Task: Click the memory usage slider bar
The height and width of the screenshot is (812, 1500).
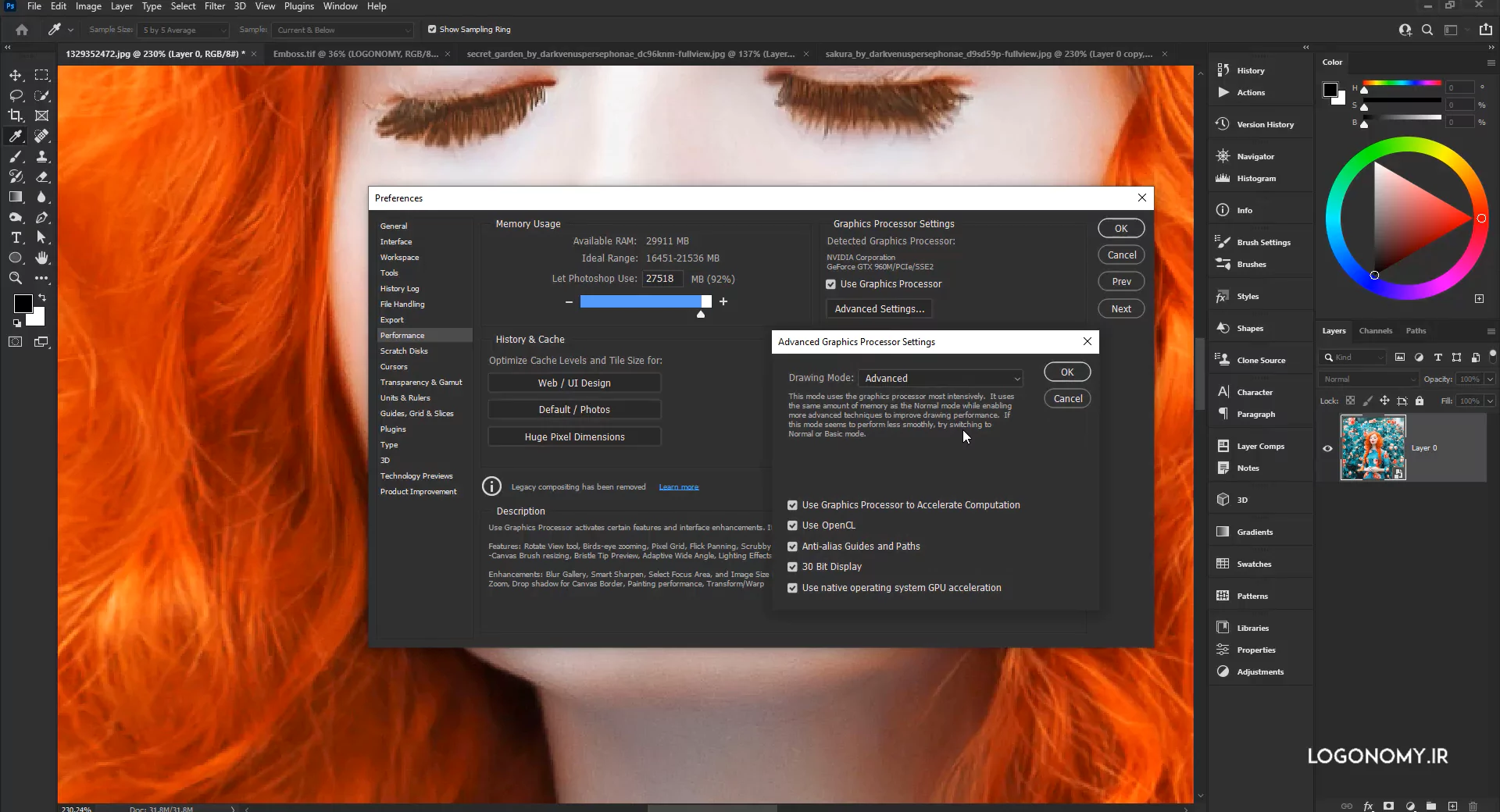Action: point(645,301)
